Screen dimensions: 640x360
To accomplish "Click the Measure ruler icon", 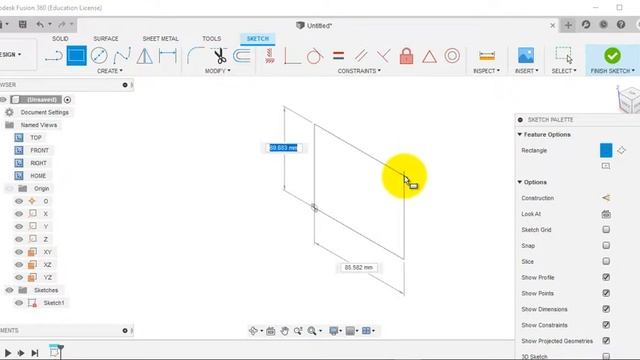I will (x=487, y=56).
